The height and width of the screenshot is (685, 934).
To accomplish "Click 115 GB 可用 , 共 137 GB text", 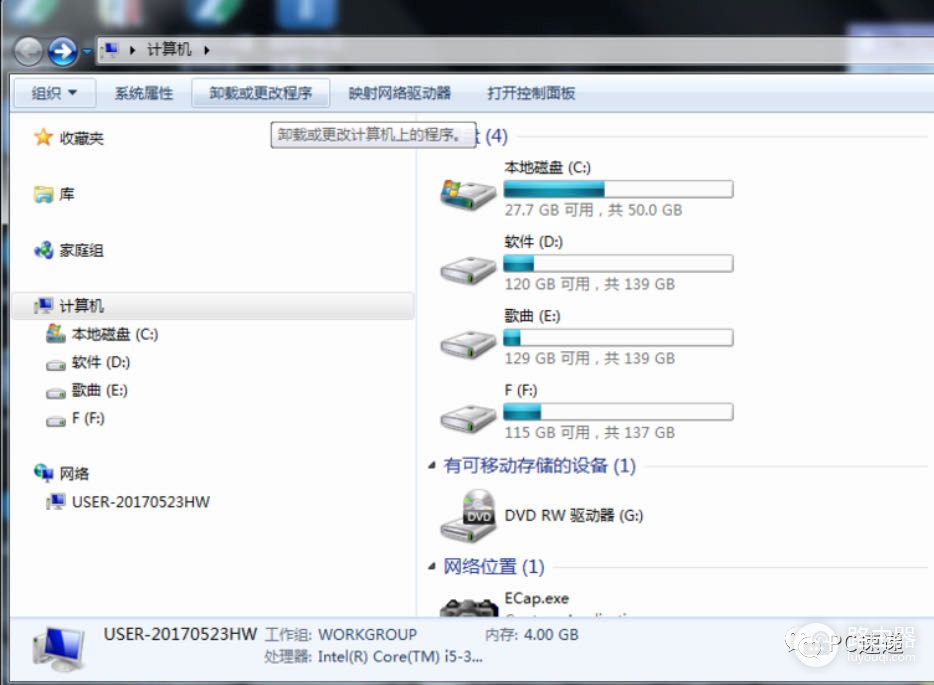I will coord(590,432).
